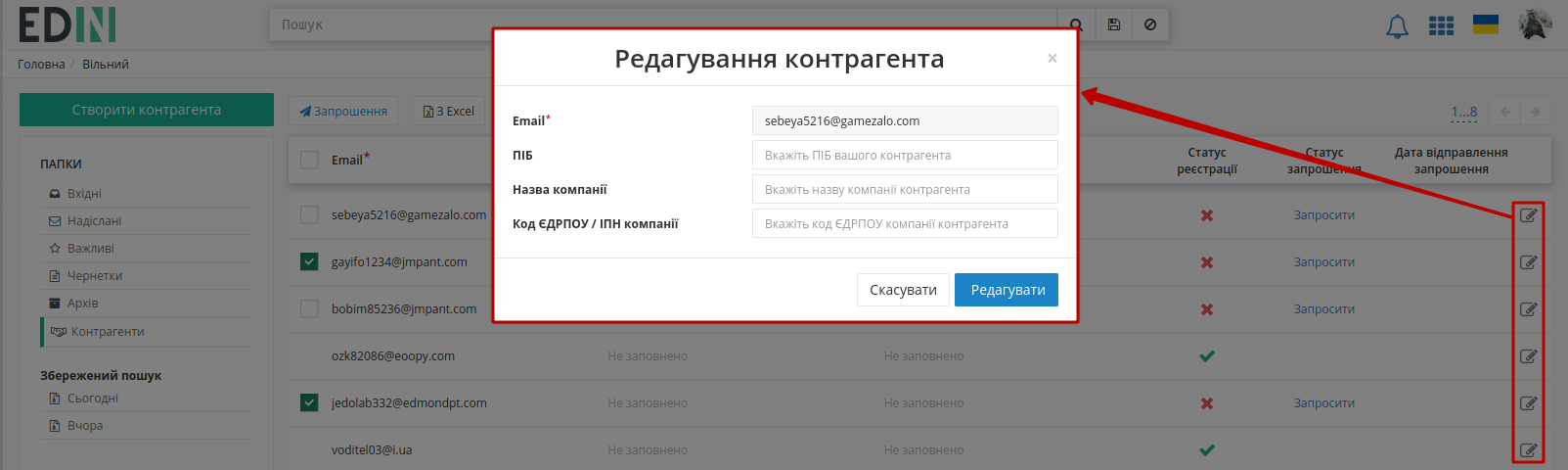Click the EDIN logo
Viewport: 1568px width, 470px height.
tap(67, 24)
